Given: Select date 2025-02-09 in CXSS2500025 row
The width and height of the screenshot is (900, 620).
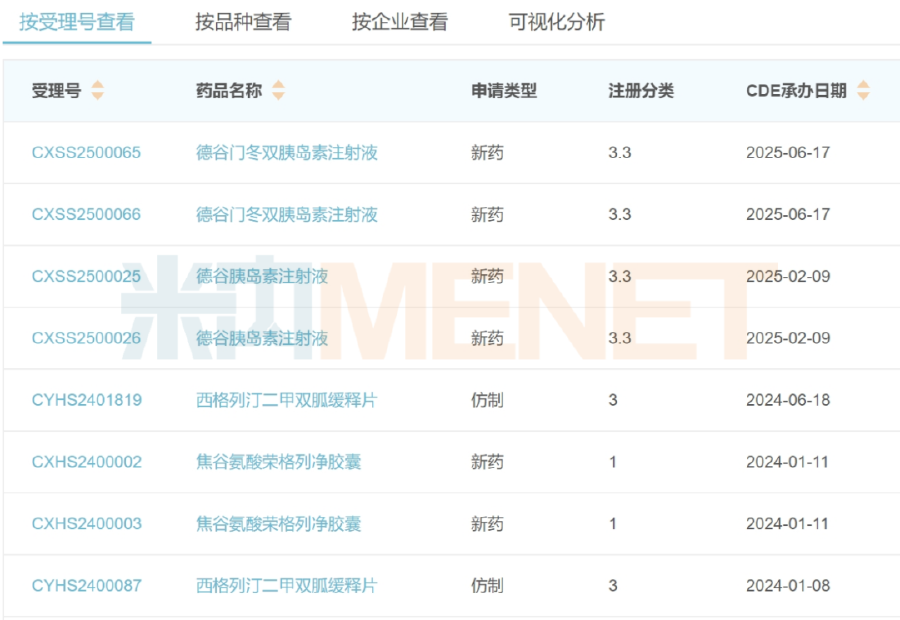Looking at the screenshot, I should 788,277.
